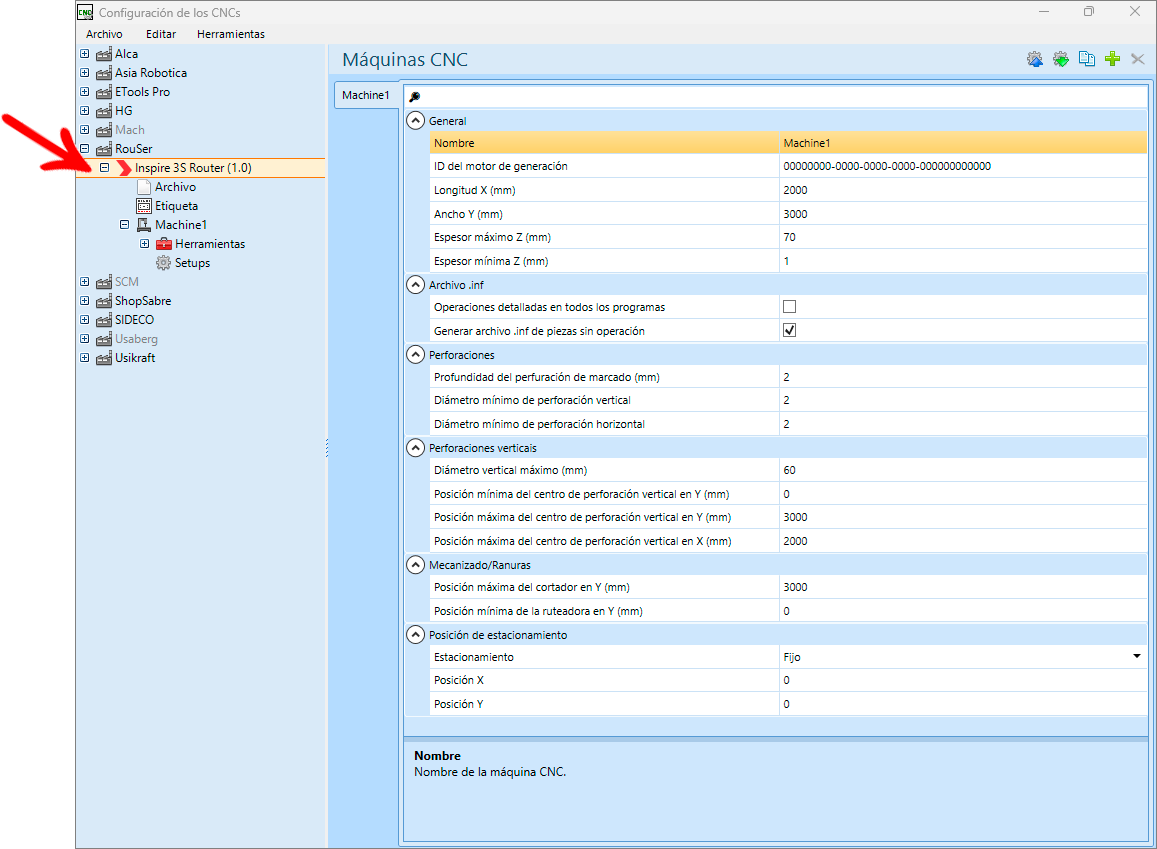The width and height of the screenshot is (1157, 849).
Task: Edit the 'Espesor máximo Z (mm)' value 70
Action: [x=963, y=238]
